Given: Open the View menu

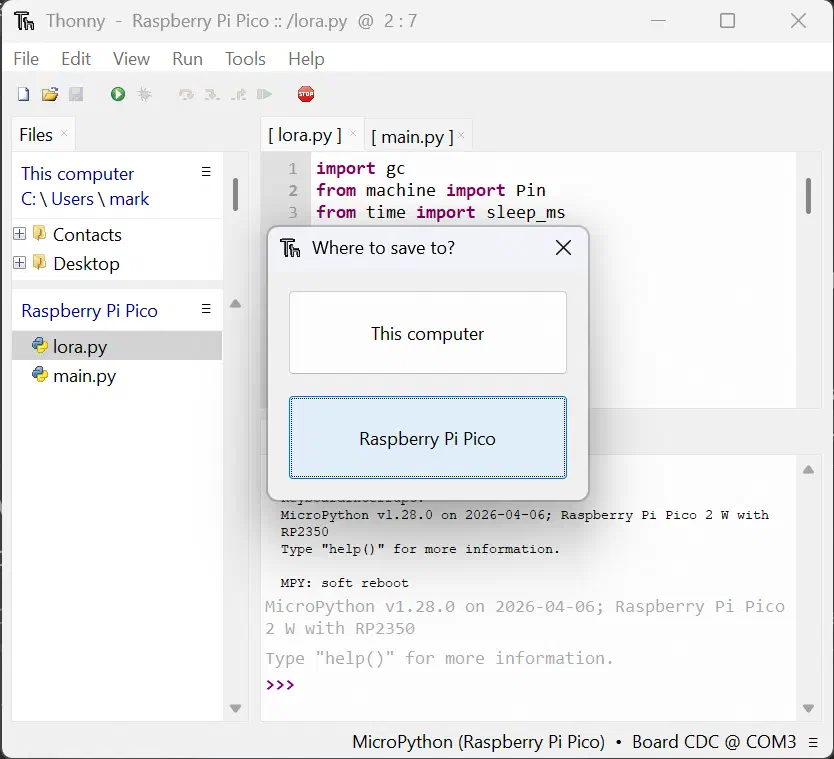Looking at the screenshot, I should [x=131, y=59].
